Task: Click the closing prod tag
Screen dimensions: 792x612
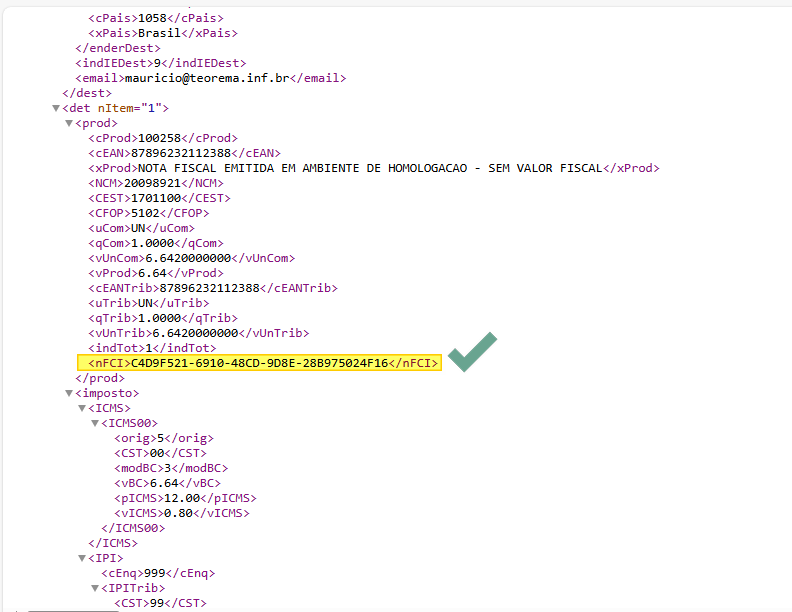Action: pos(100,378)
